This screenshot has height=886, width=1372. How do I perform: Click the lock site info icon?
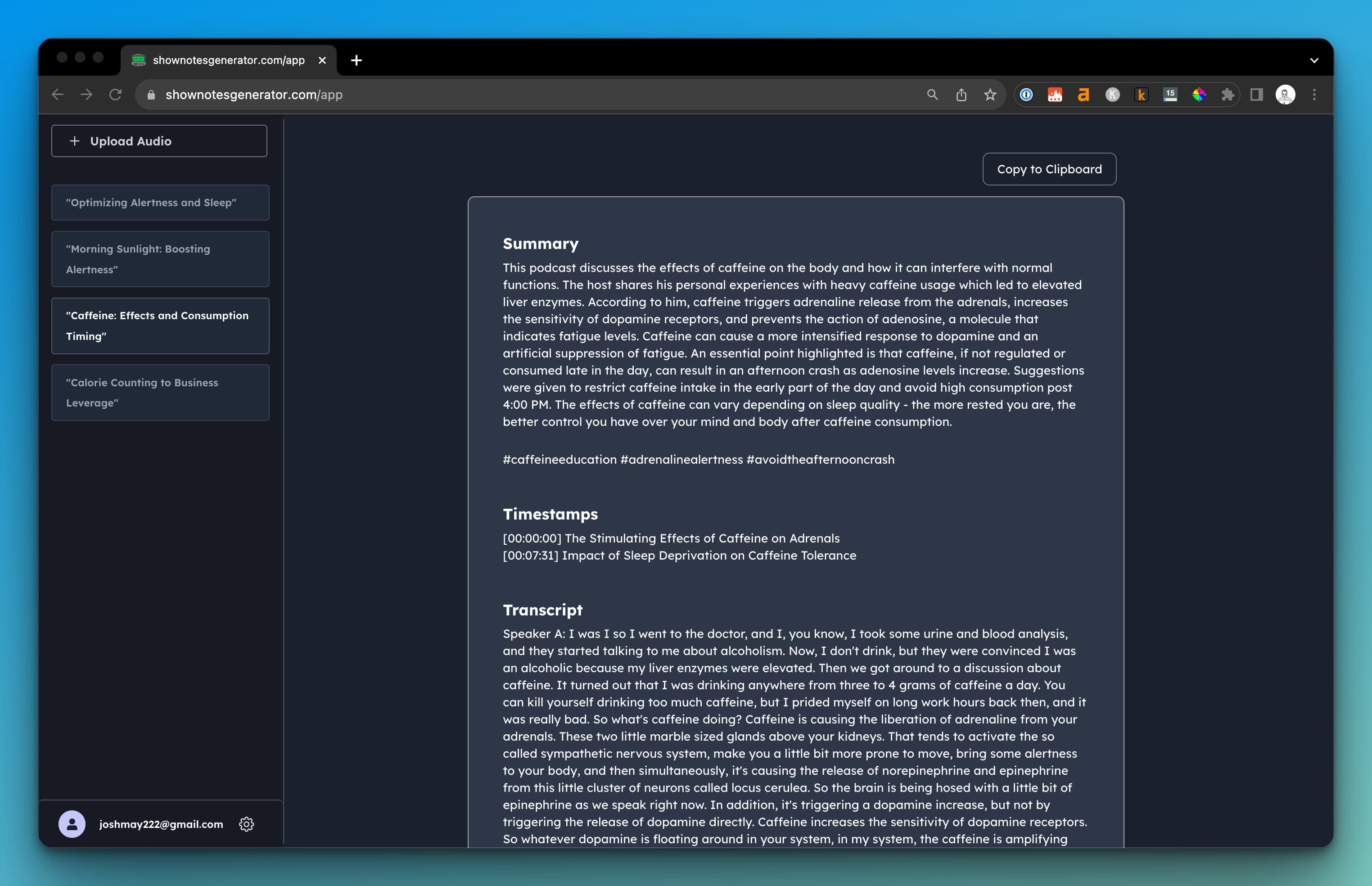151,95
